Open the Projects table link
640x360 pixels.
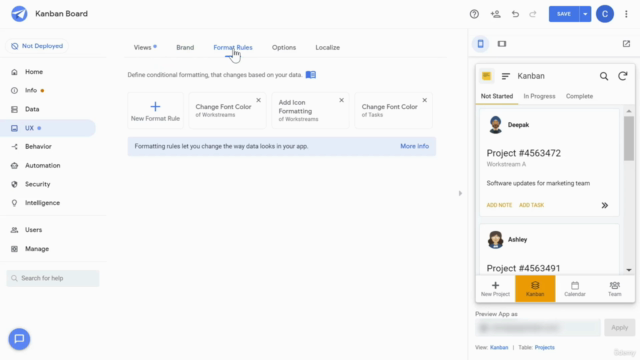point(544,347)
